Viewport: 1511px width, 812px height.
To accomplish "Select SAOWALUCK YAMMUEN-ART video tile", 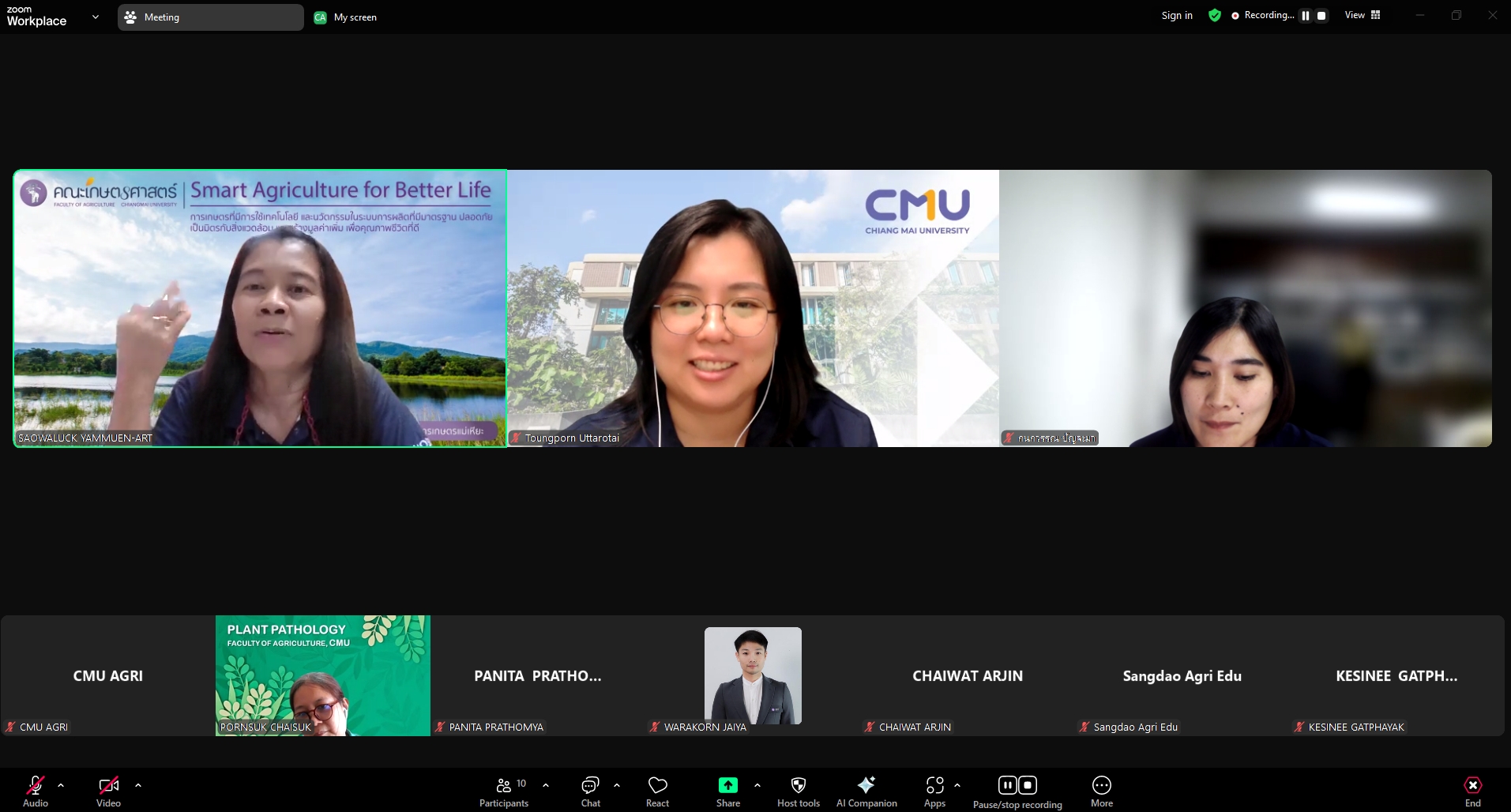I will [260, 308].
